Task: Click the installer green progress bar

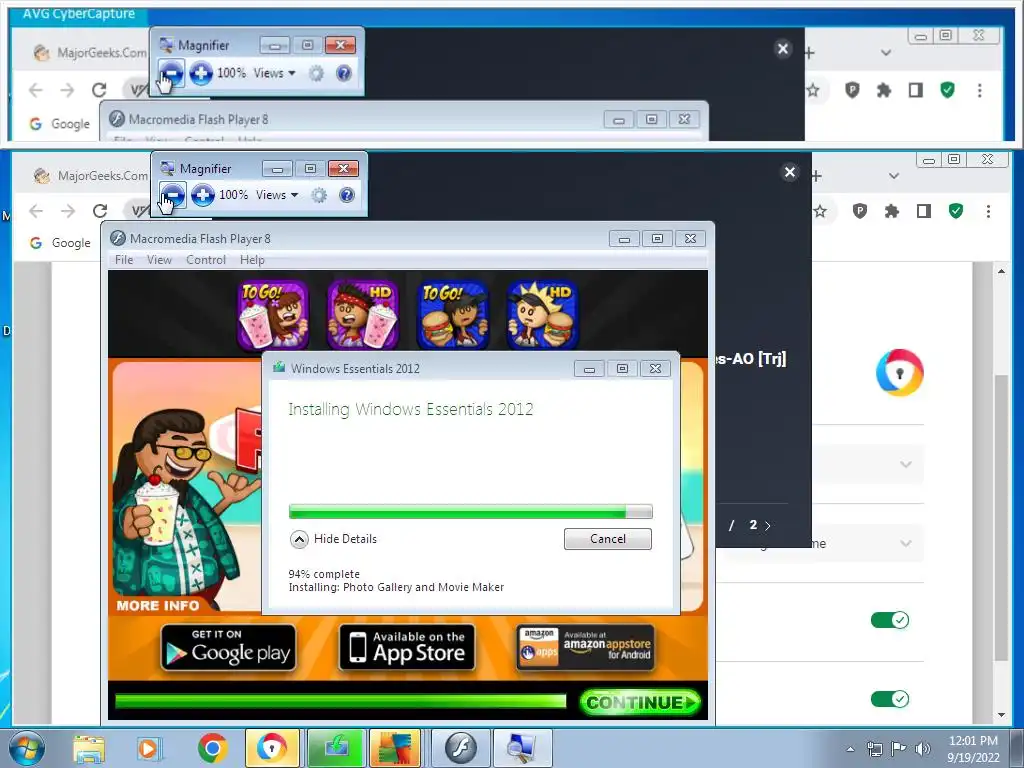Action: pos(470,511)
